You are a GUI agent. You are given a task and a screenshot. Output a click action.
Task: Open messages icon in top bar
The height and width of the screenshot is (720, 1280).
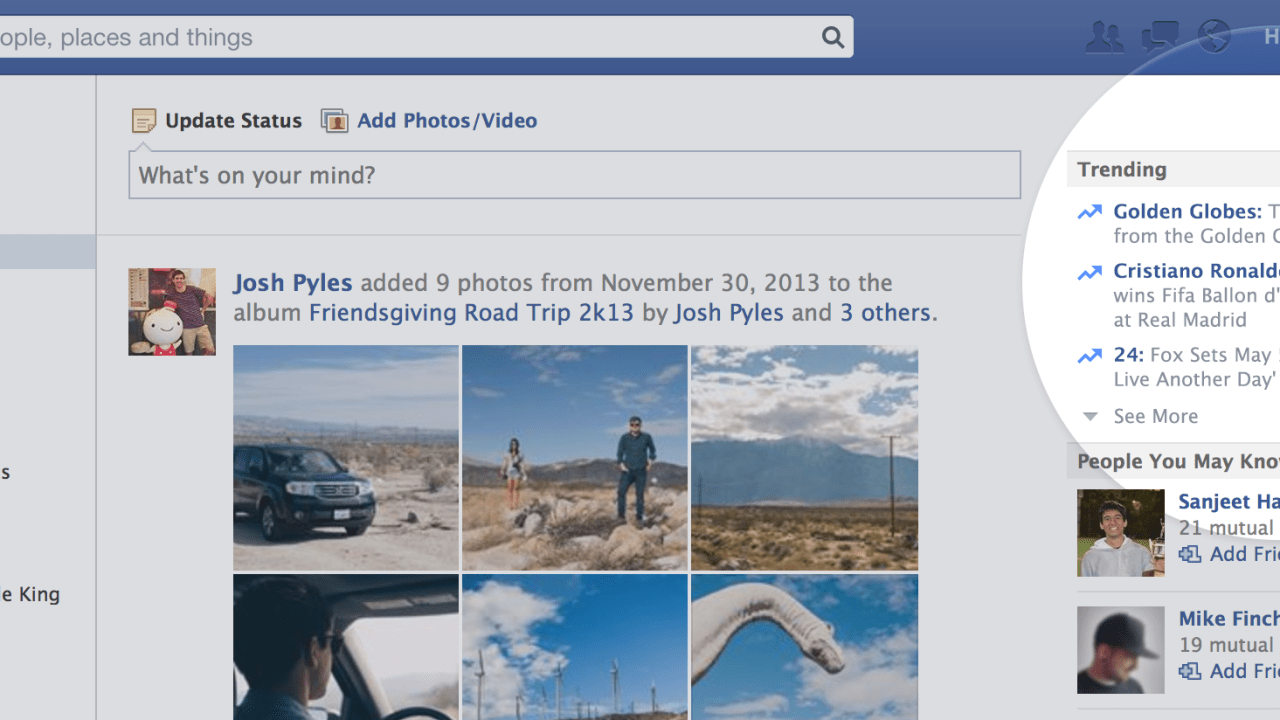click(x=1160, y=37)
